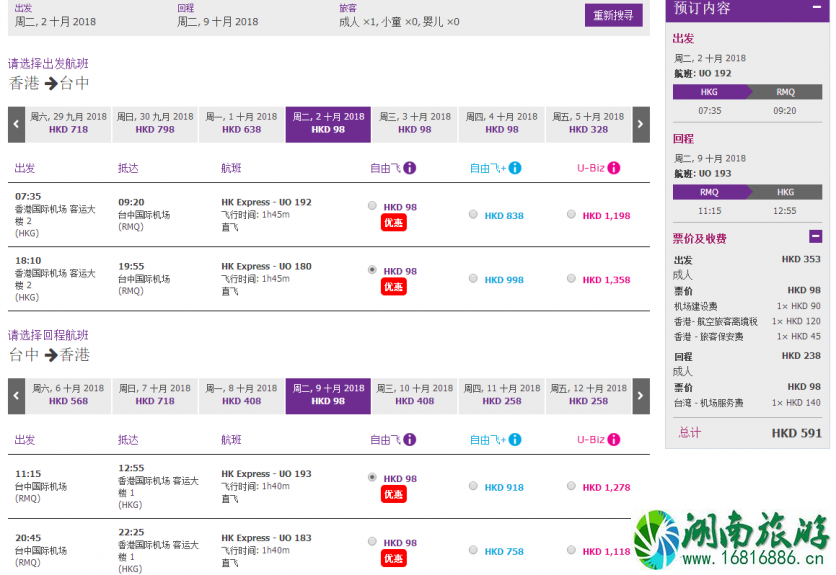Click 航班: UO 192 in booking summary
The width and height of the screenshot is (836, 575).
702,74
